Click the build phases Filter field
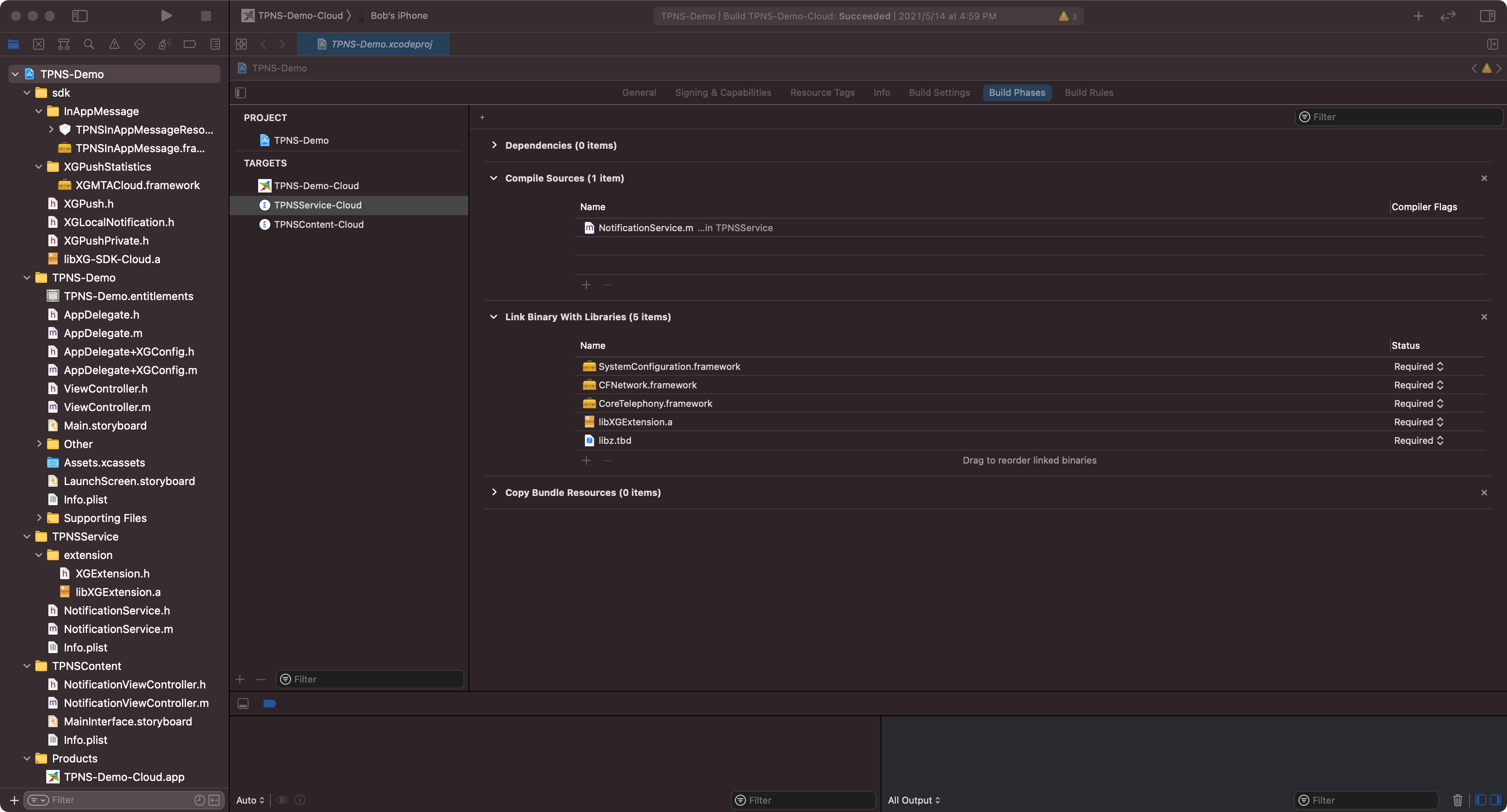This screenshot has height=812, width=1507. (1398, 117)
